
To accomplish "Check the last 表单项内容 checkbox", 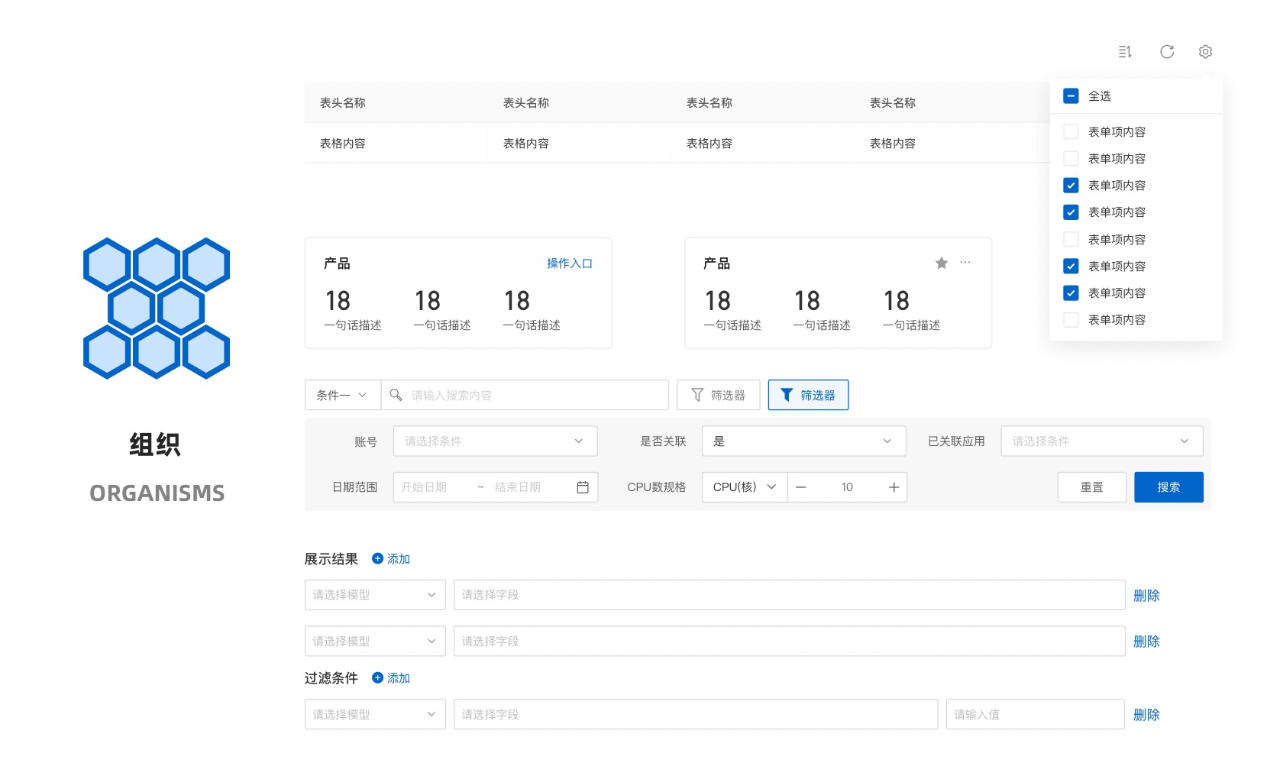I will (1071, 320).
